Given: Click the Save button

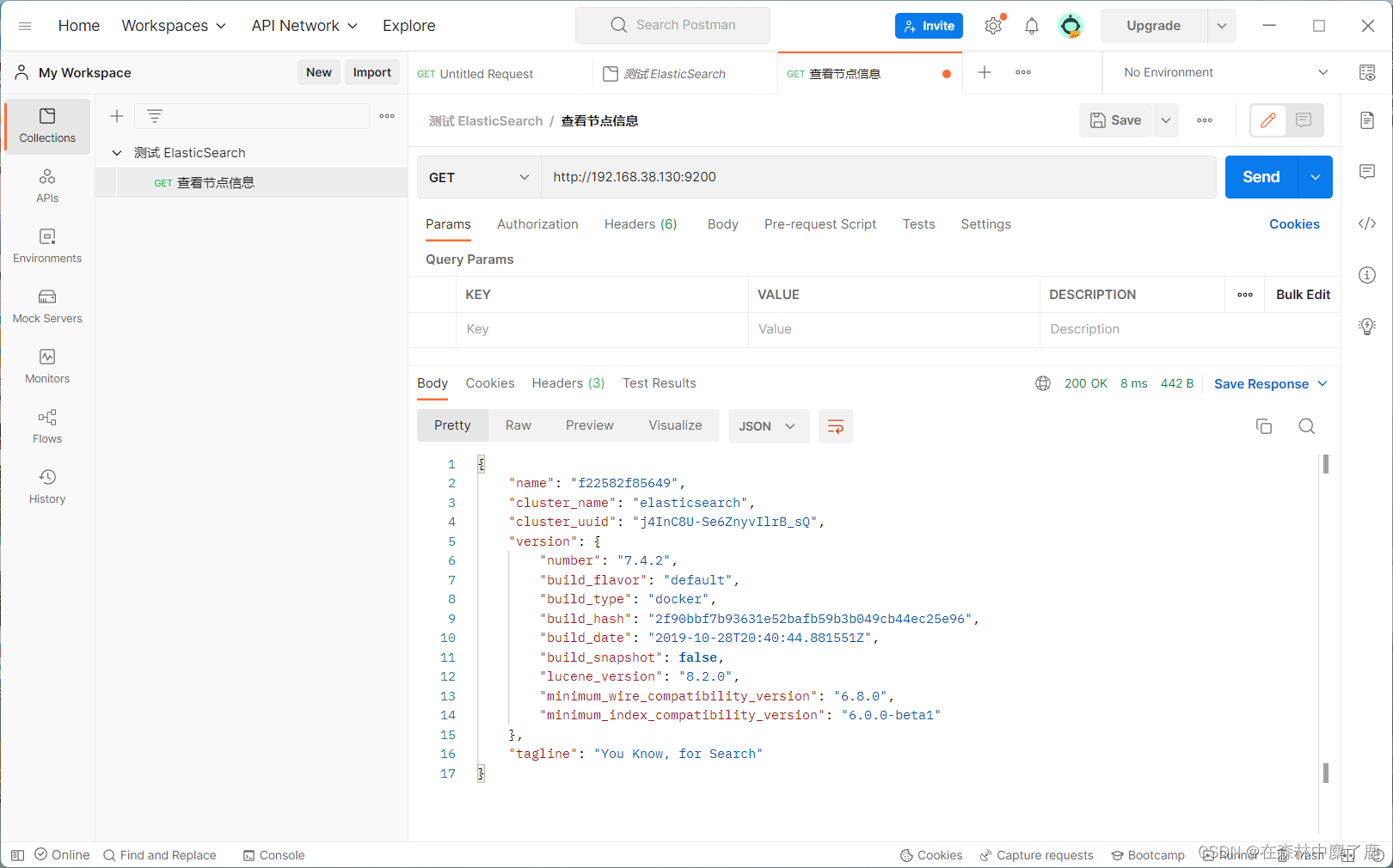Looking at the screenshot, I should [x=1116, y=120].
